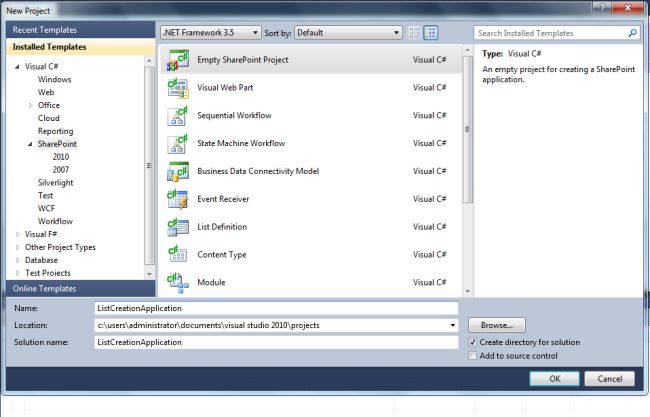Select the Module template icon

178,282
